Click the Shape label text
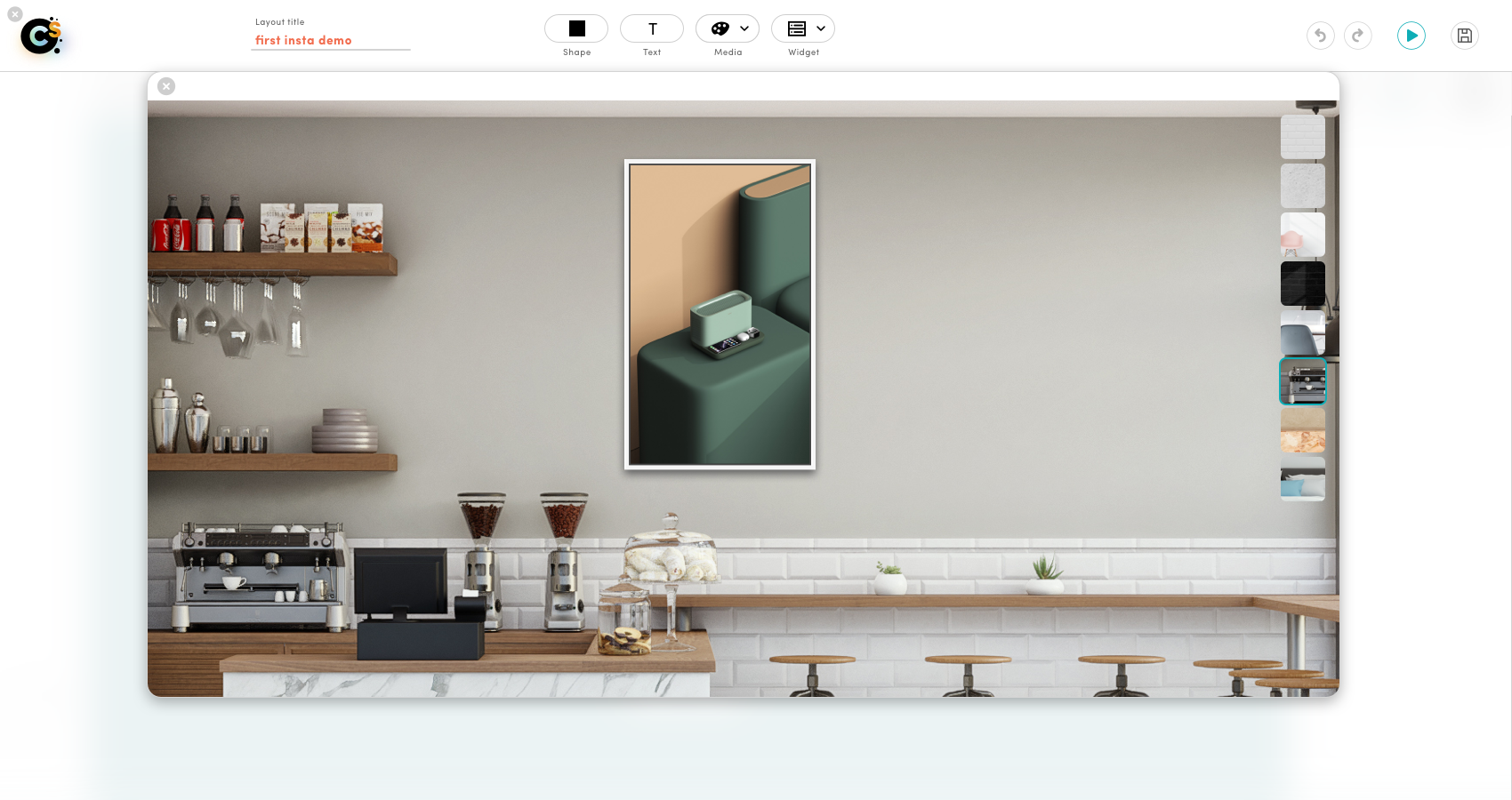Image resolution: width=1512 pixels, height=800 pixels. point(576,52)
